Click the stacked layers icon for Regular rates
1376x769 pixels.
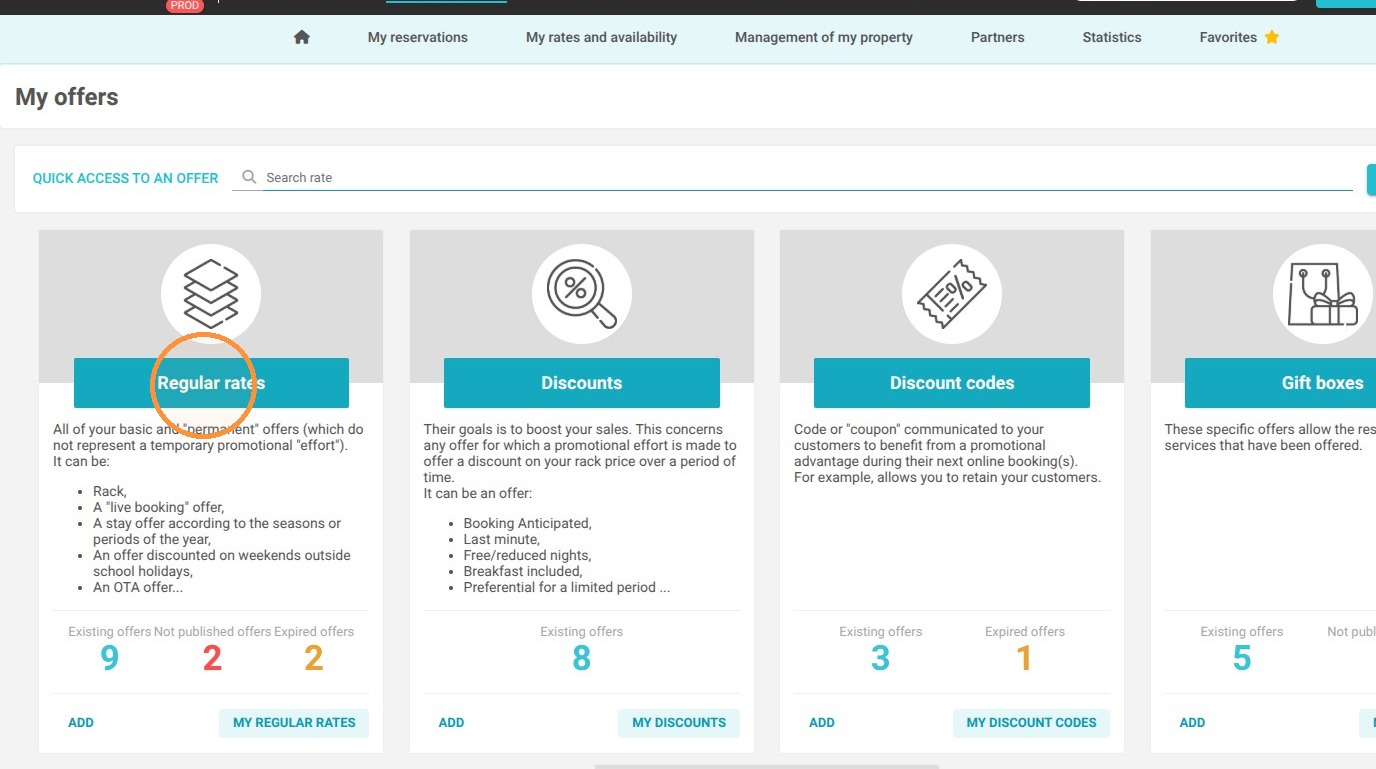coord(211,294)
